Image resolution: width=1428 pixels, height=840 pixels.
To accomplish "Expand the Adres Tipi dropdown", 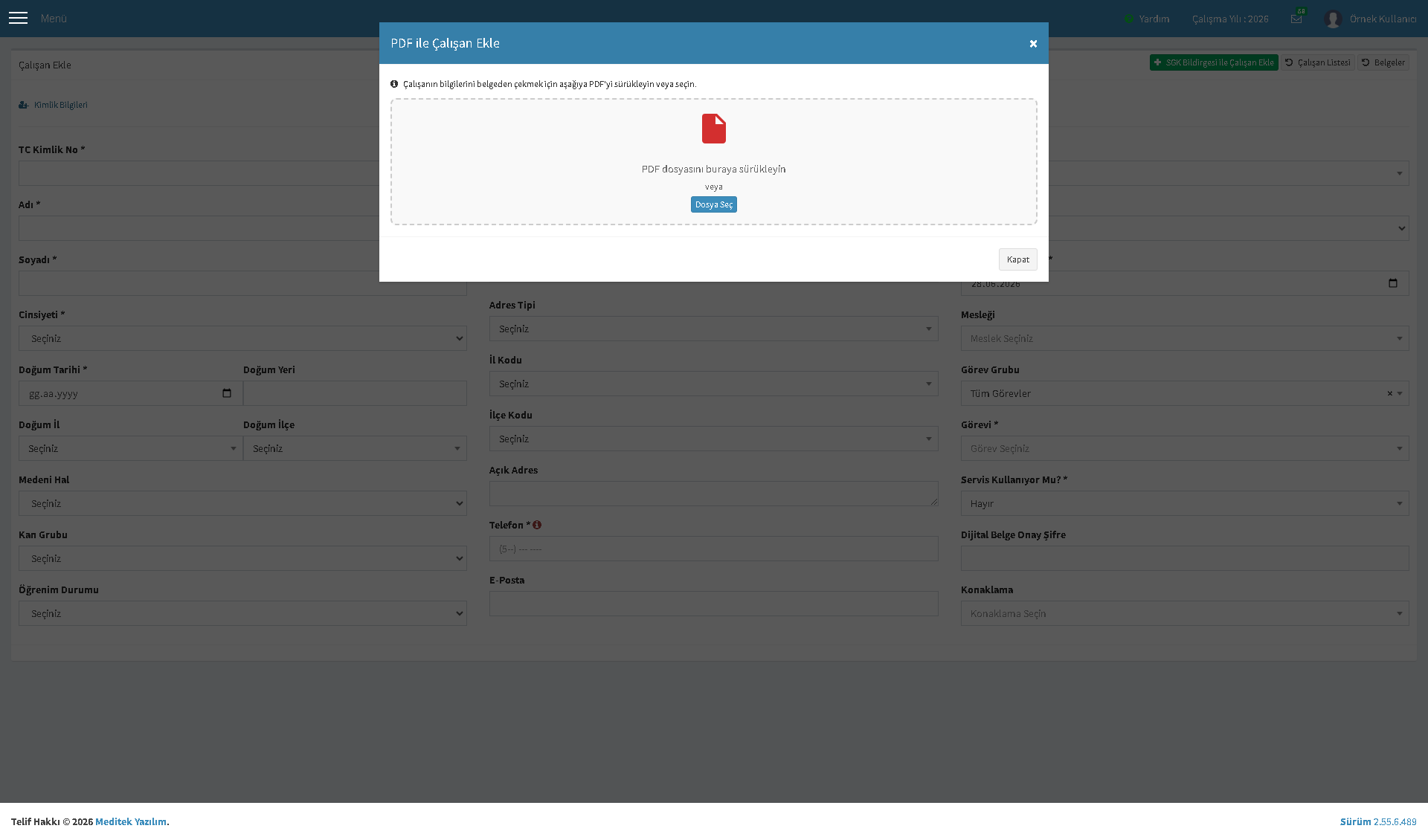I will [713, 329].
